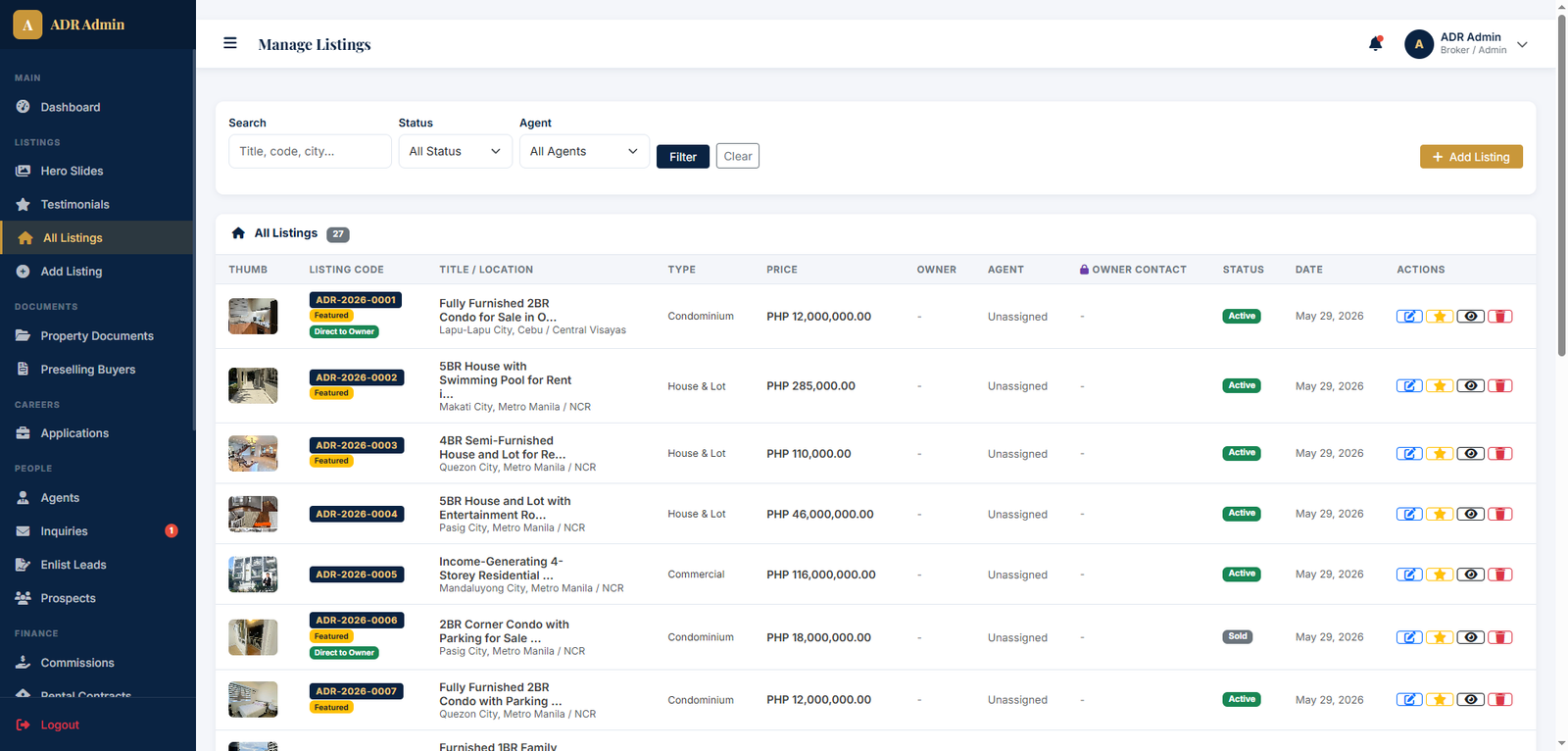Open Property Documents page

pyautogui.click(x=97, y=335)
